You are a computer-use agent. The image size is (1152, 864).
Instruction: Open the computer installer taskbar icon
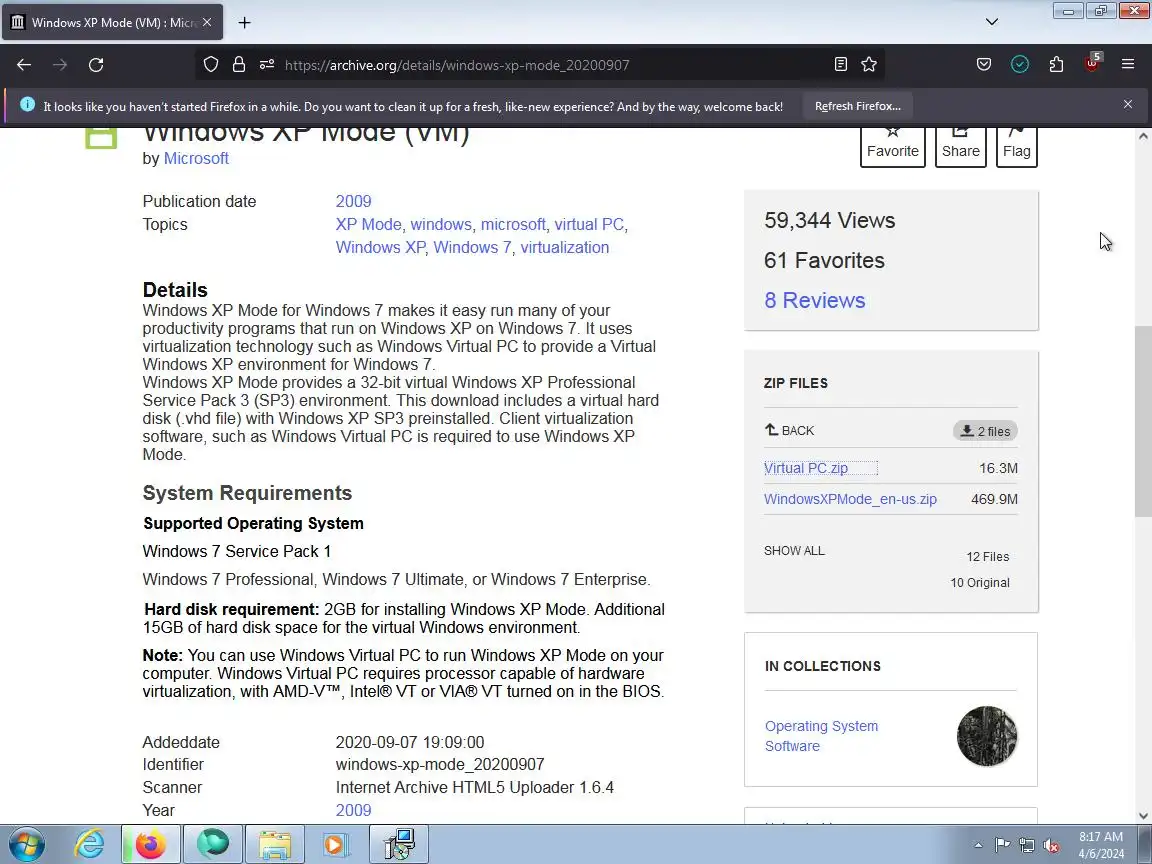point(399,844)
